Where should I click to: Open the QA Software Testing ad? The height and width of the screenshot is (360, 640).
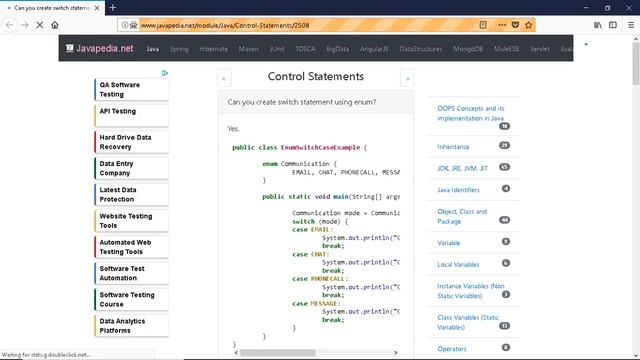click(x=131, y=89)
